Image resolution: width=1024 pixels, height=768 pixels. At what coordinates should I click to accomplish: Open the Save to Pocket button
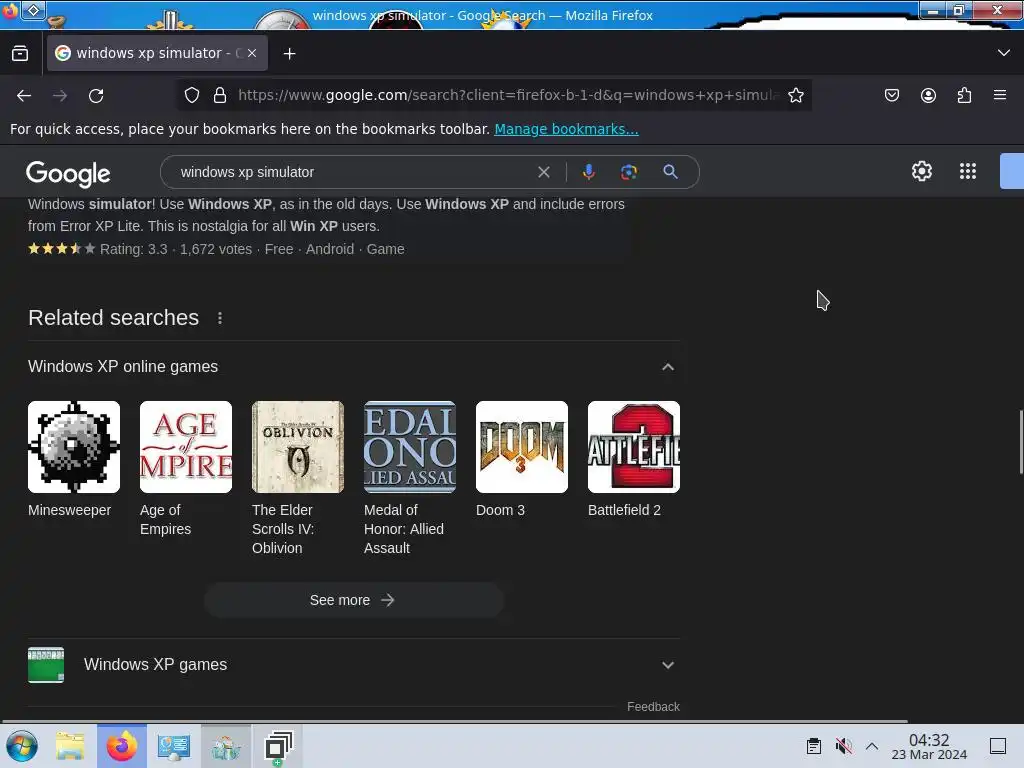tap(891, 95)
